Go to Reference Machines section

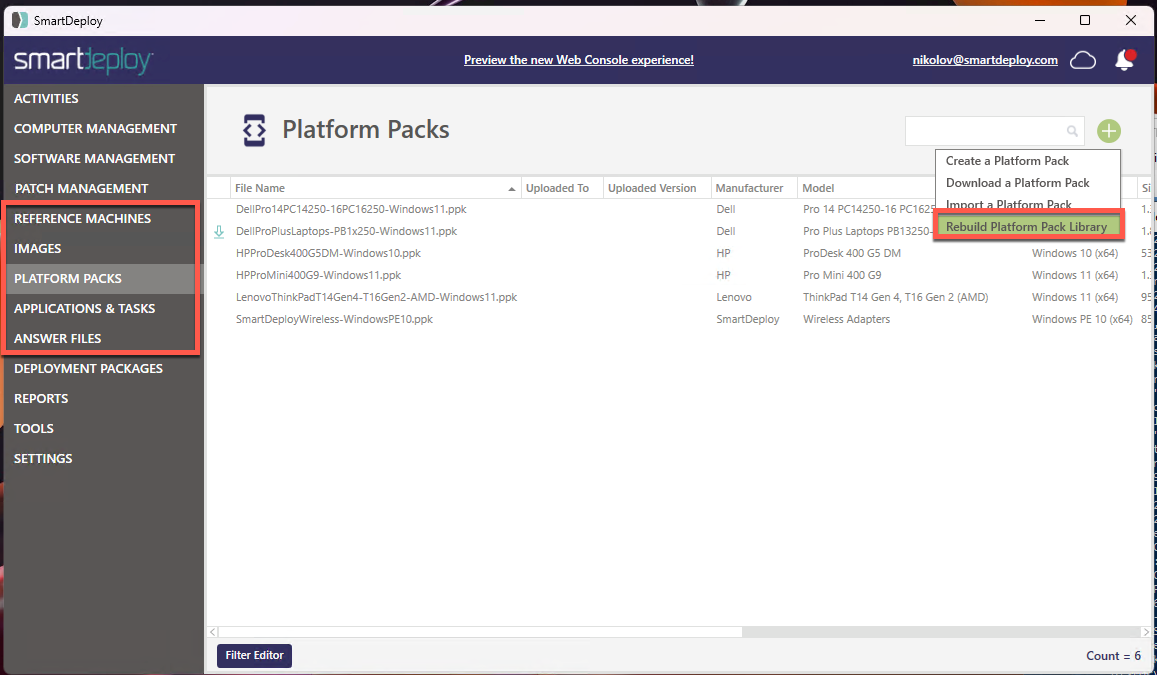pyautogui.click(x=82, y=218)
